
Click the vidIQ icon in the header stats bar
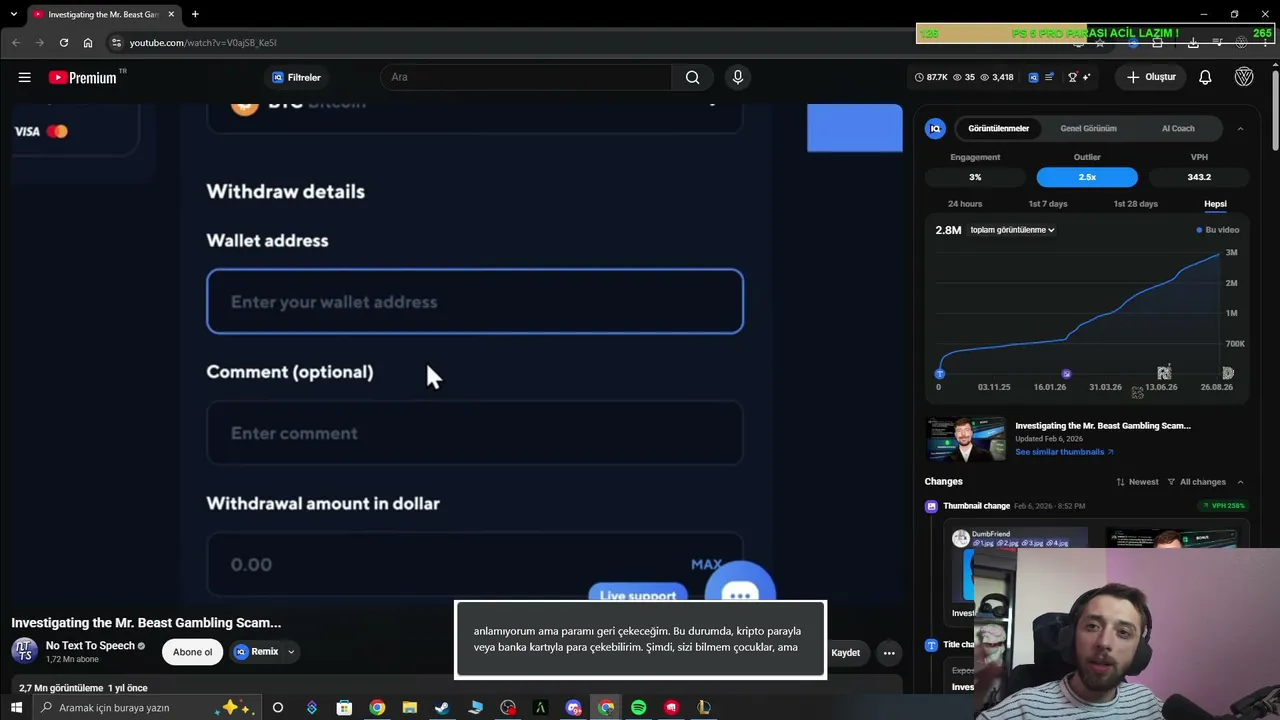[x=1034, y=77]
